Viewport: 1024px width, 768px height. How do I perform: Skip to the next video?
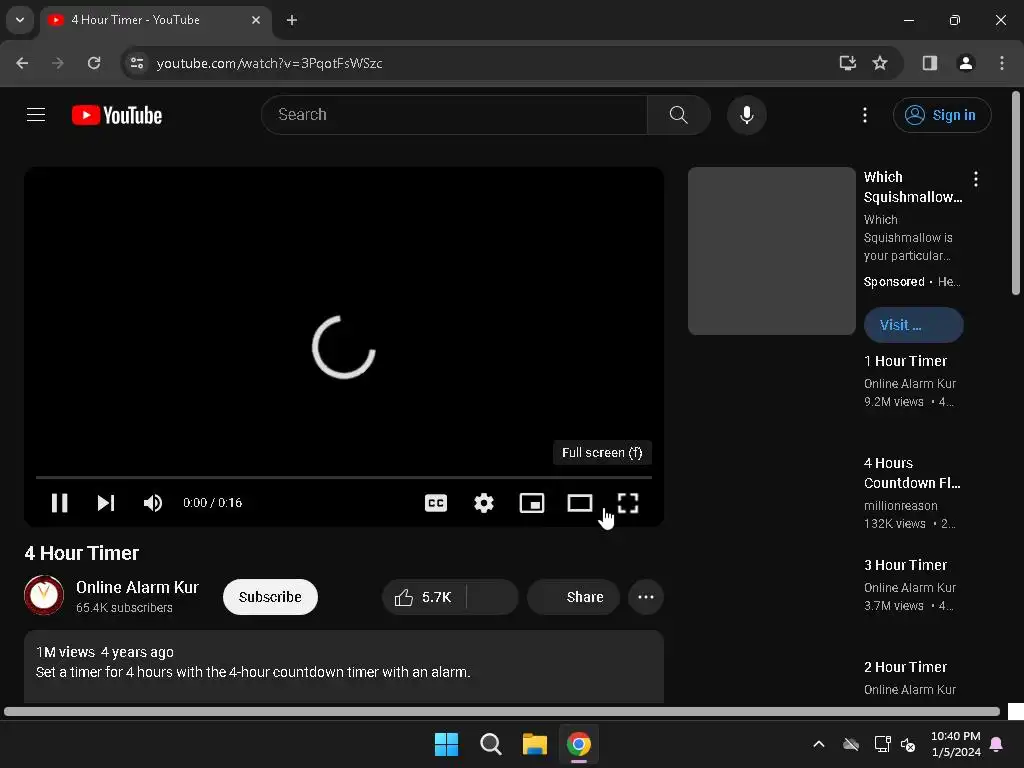106,503
